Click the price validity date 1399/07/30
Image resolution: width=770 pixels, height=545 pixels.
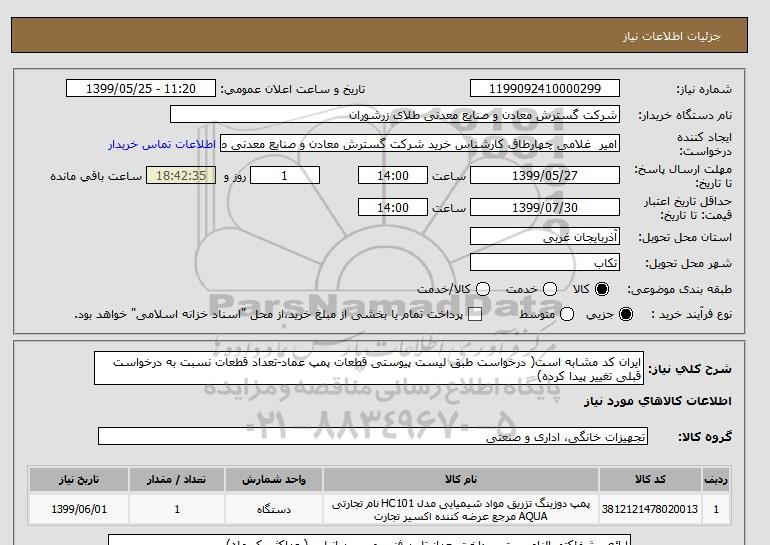tap(545, 207)
